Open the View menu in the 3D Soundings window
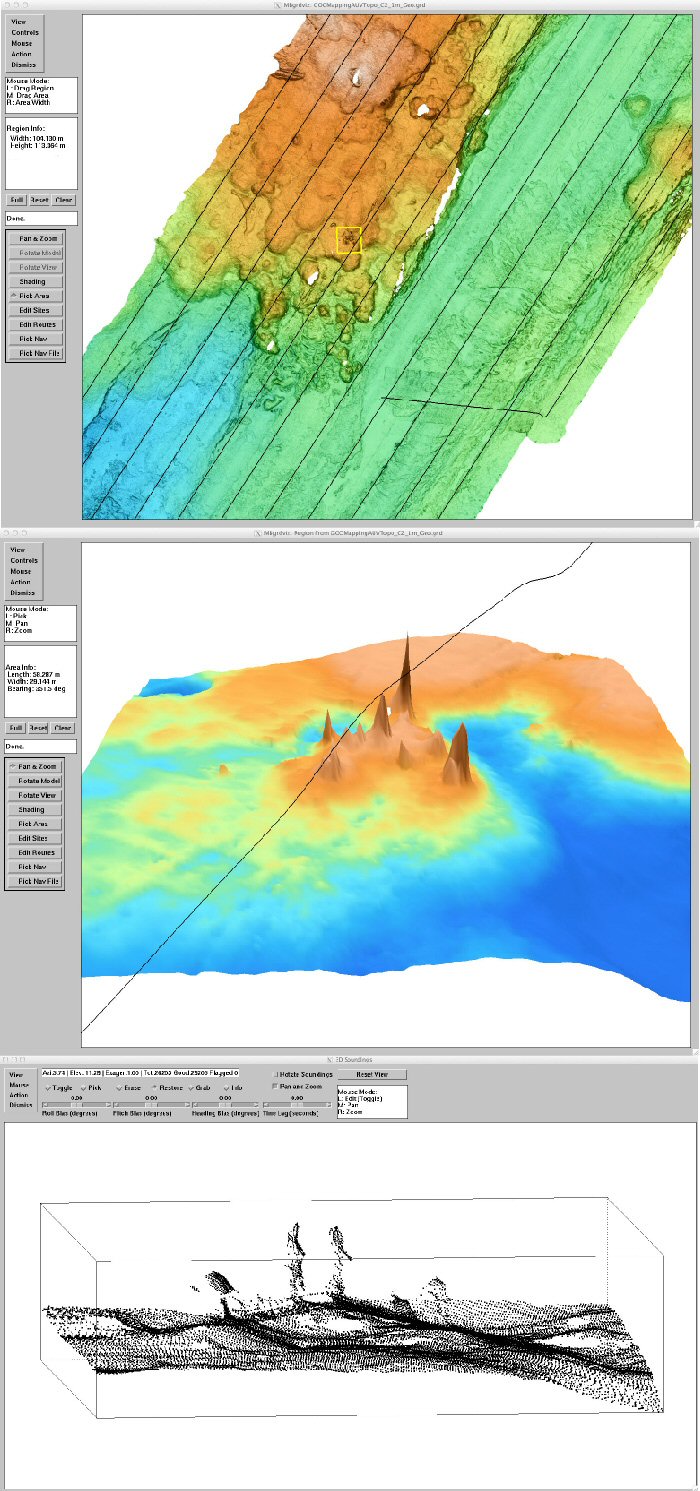The image size is (700, 1491). (x=17, y=1075)
